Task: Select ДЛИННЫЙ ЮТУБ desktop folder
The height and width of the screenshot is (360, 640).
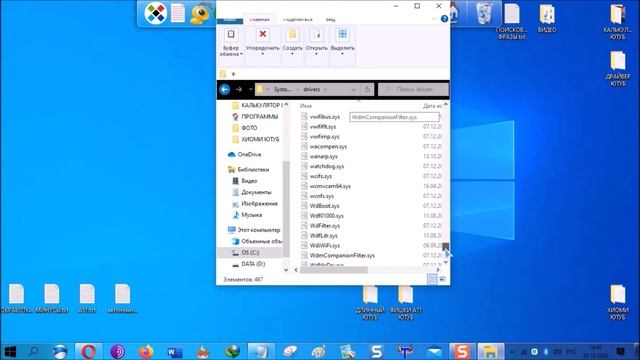Action: click(x=370, y=301)
